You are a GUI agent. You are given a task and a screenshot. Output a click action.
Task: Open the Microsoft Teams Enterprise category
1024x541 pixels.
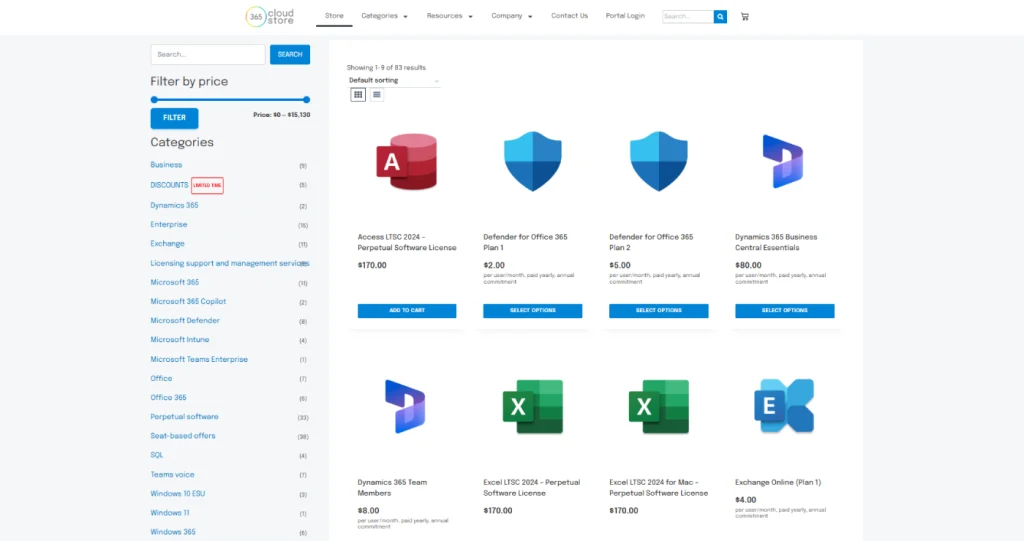click(199, 359)
